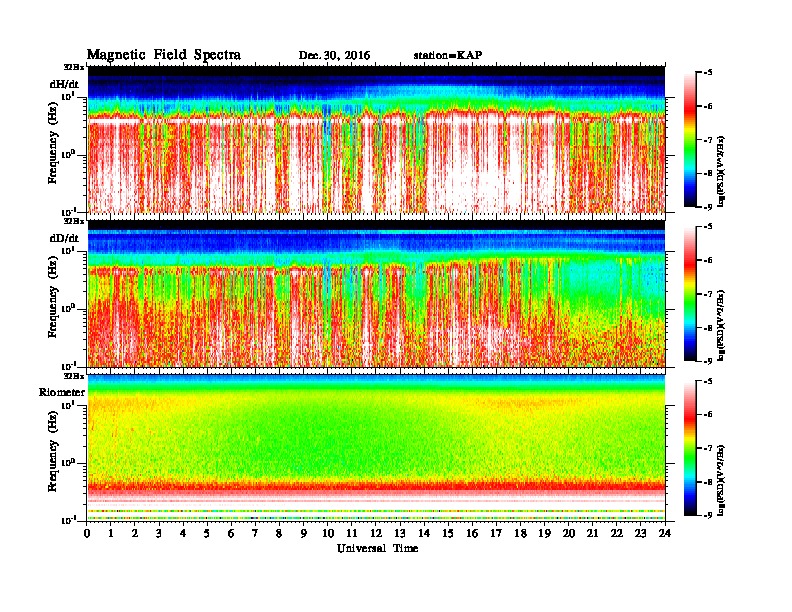Click the dH/dt panel color scale bar
Image resolution: width=792 pixels, height=612 pixels.
pos(690,140)
